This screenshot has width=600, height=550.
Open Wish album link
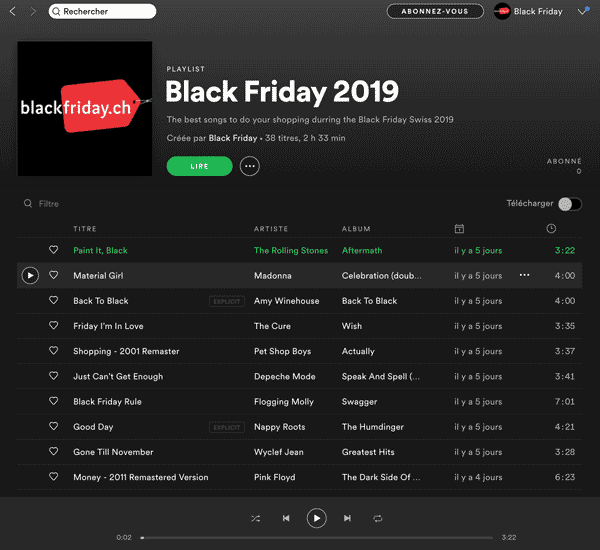click(352, 326)
